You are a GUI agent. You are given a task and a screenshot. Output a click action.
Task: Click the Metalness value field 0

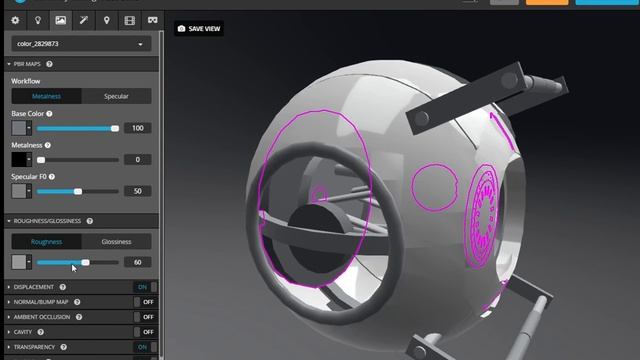[x=138, y=160]
